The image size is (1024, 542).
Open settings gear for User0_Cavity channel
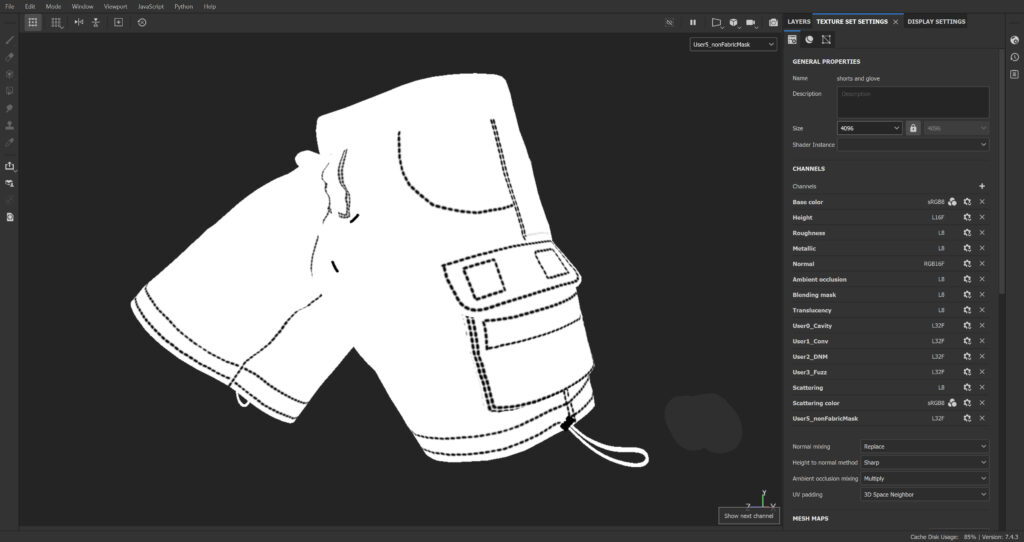pyautogui.click(x=967, y=326)
